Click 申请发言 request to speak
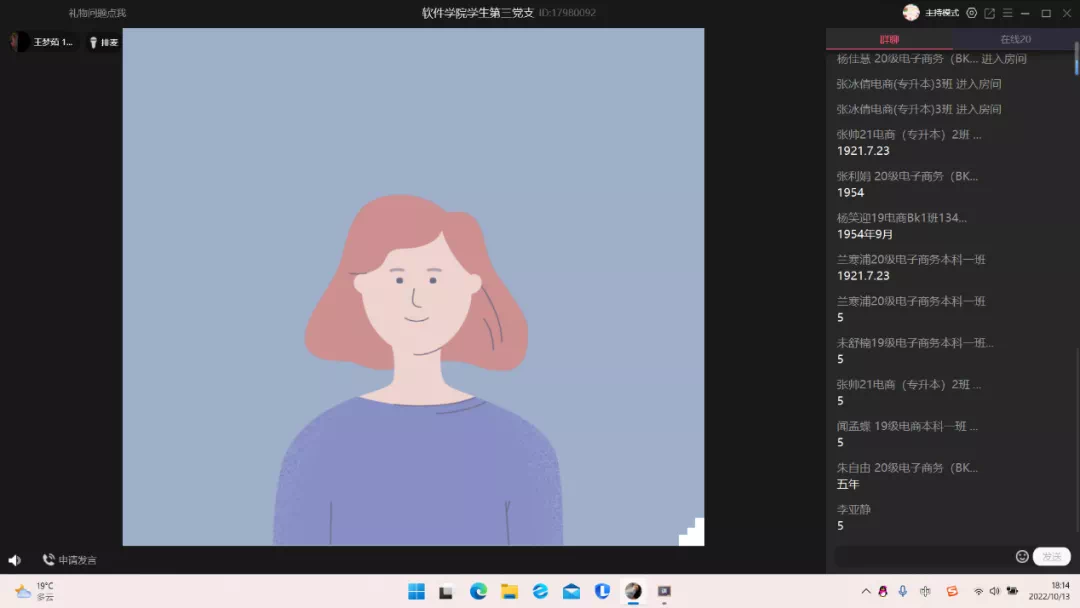The height and width of the screenshot is (608, 1080). pyautogui.click(x=69, y=560)
